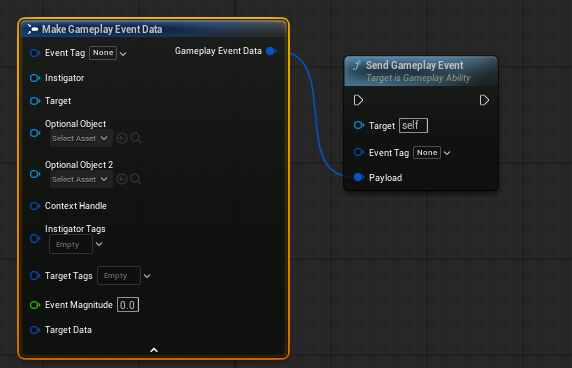Expand the Instigator Tags chevron

tap(99, 244)
